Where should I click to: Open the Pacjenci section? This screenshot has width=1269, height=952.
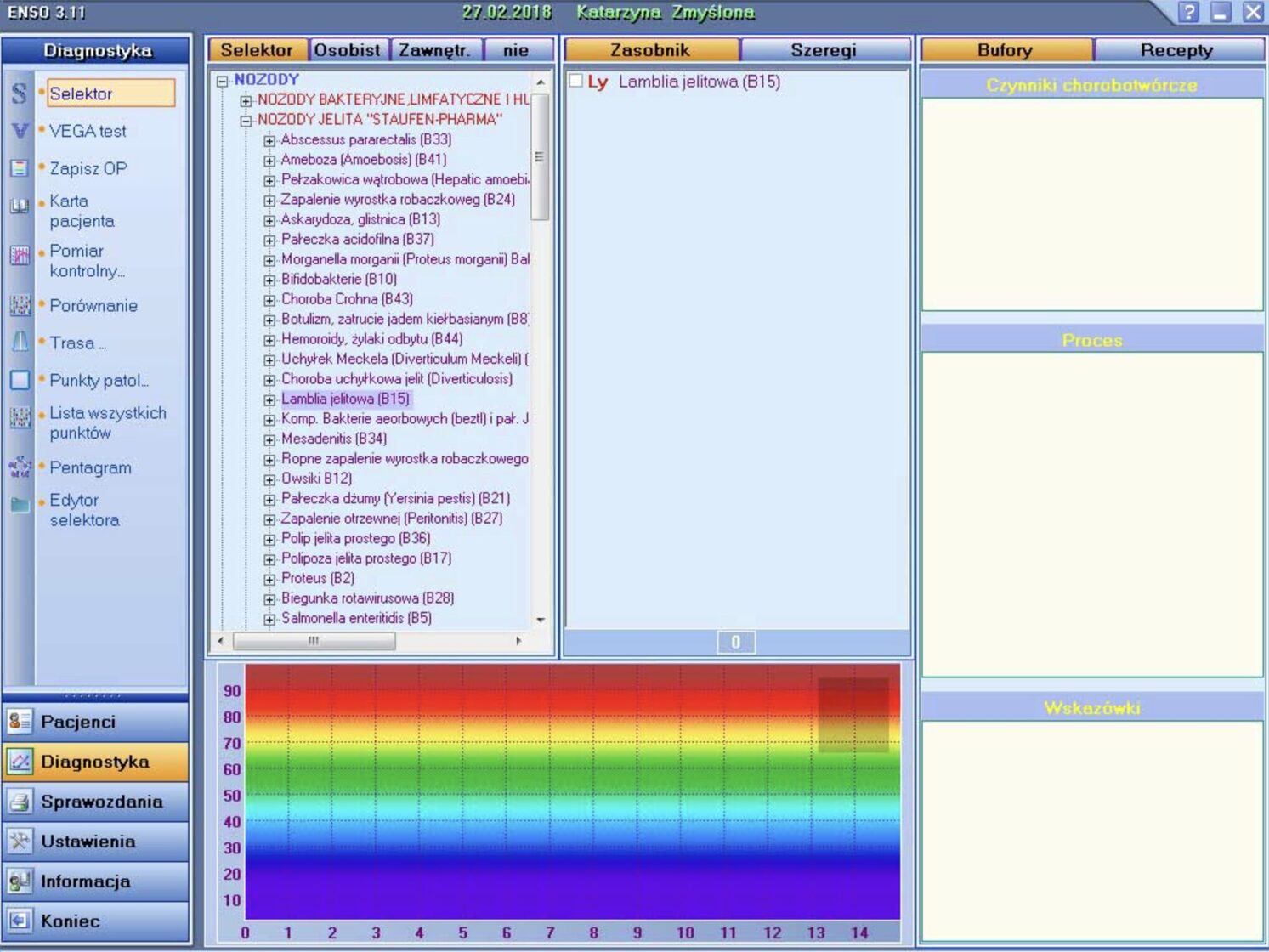point(95,722)
